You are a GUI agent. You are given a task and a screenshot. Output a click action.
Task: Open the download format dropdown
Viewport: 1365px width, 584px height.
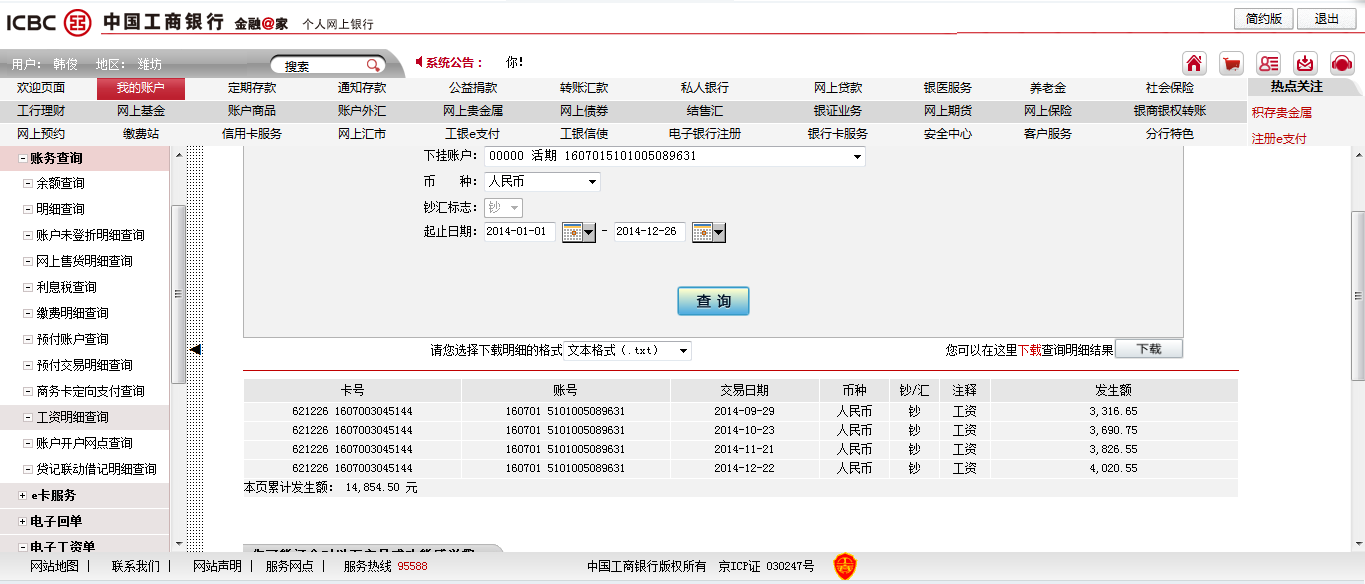click(683, 351)
